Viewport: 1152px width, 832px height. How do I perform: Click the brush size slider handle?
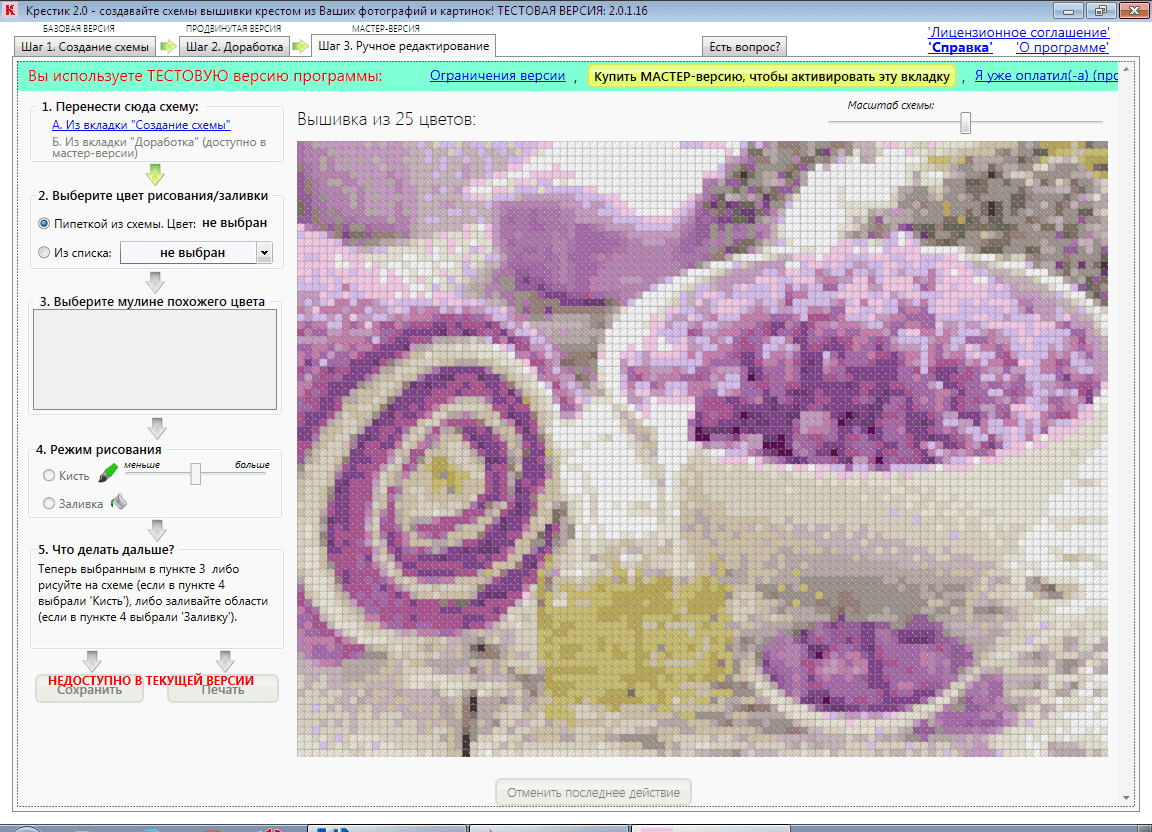(195, 474)
